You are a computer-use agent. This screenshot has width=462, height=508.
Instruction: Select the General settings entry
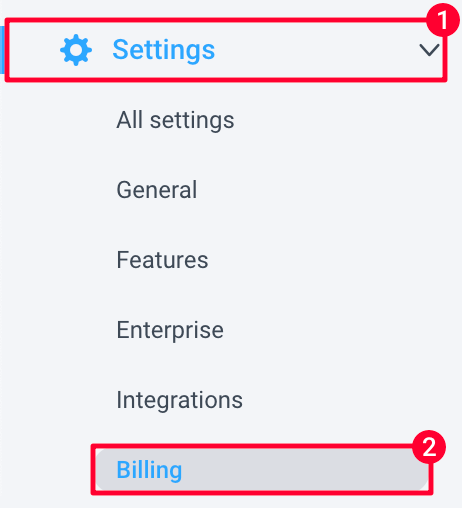tap(157, 190)
